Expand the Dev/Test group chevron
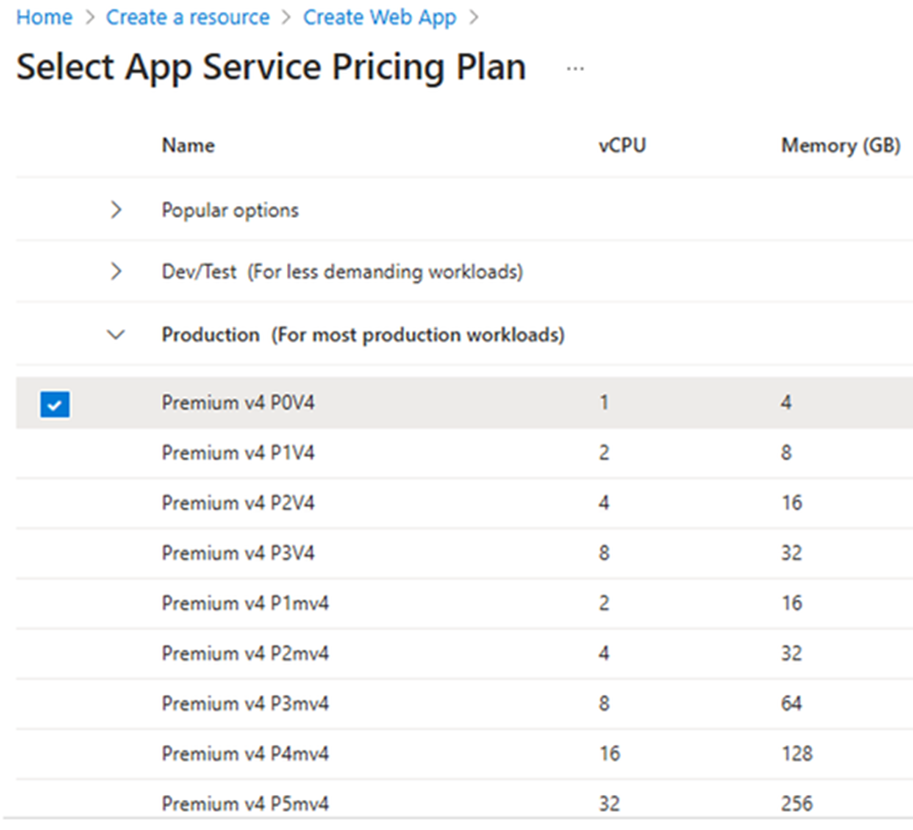This screenshot has height=830, width=913. point(116,271)
